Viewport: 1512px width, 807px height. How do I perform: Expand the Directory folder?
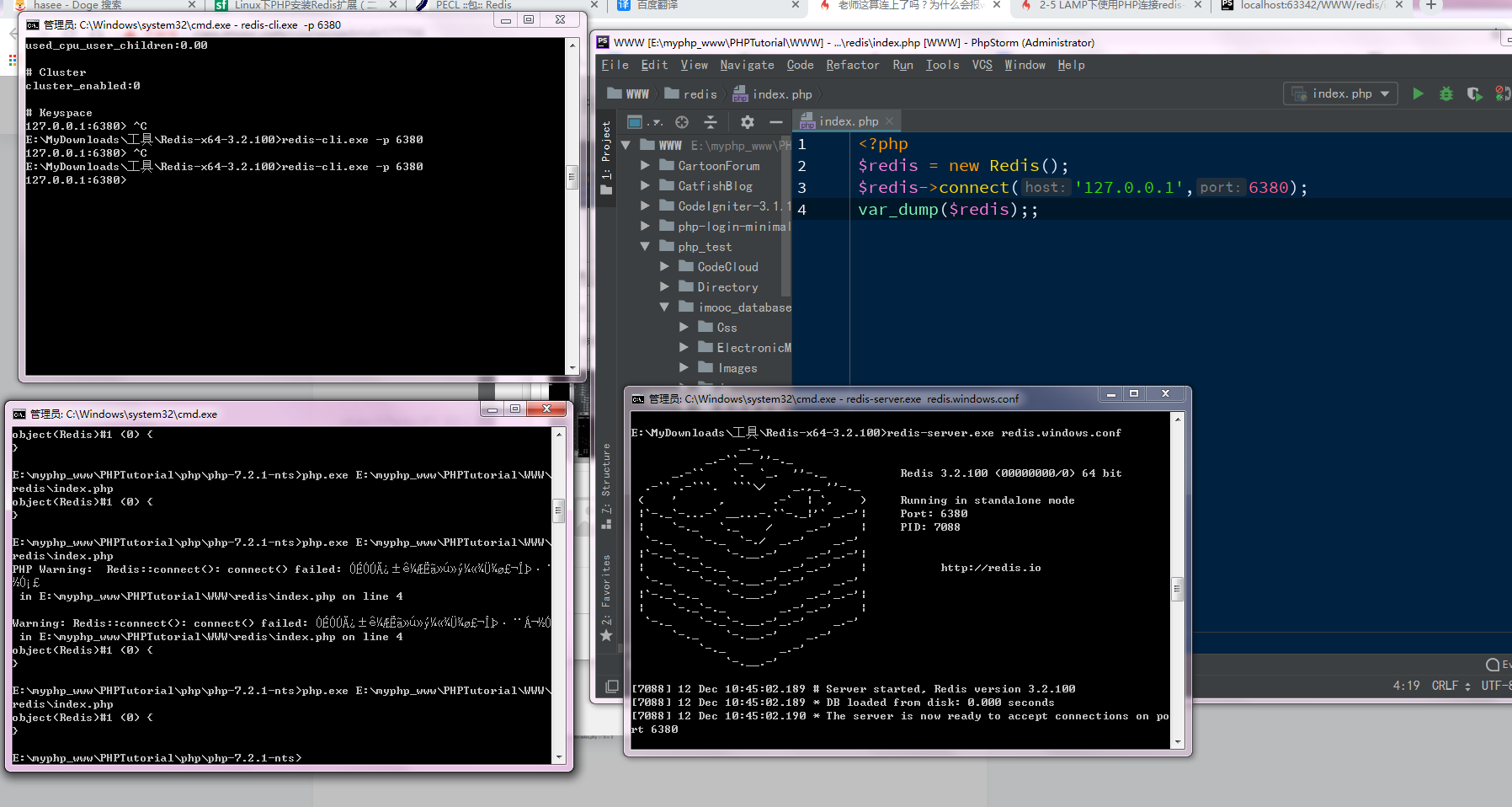[664, 286]
